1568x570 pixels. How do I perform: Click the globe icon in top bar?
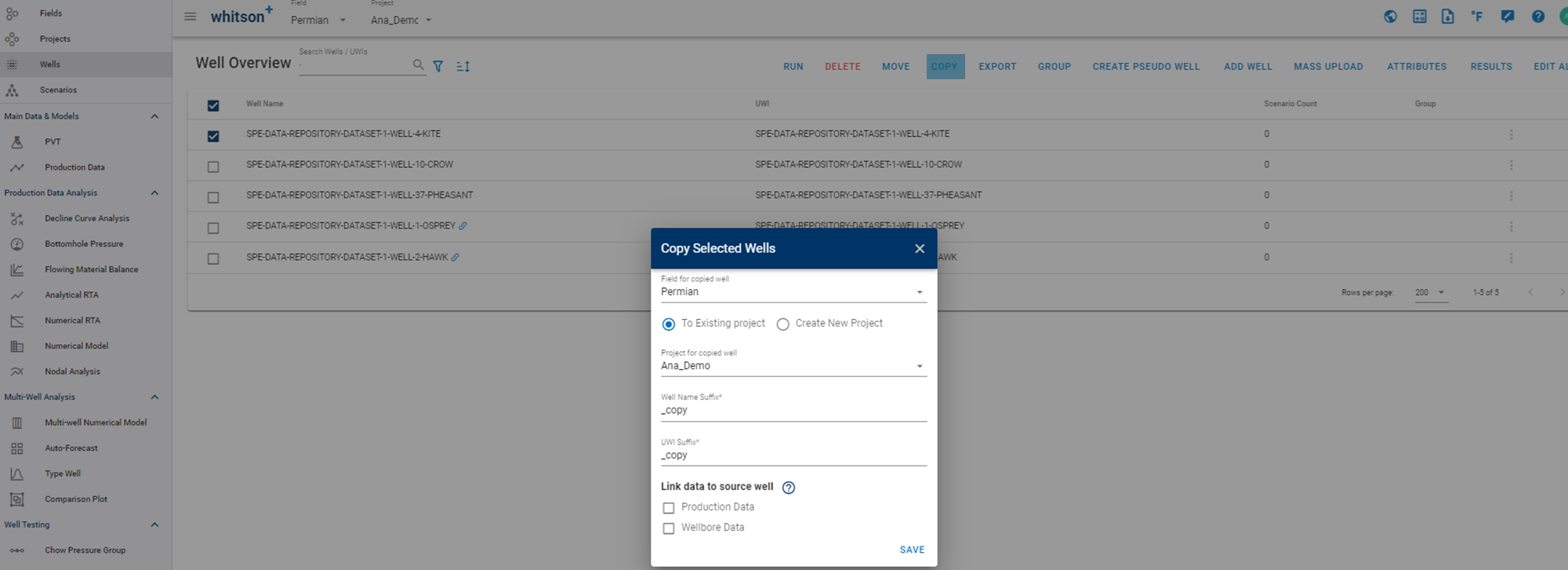pos(1390,16)
